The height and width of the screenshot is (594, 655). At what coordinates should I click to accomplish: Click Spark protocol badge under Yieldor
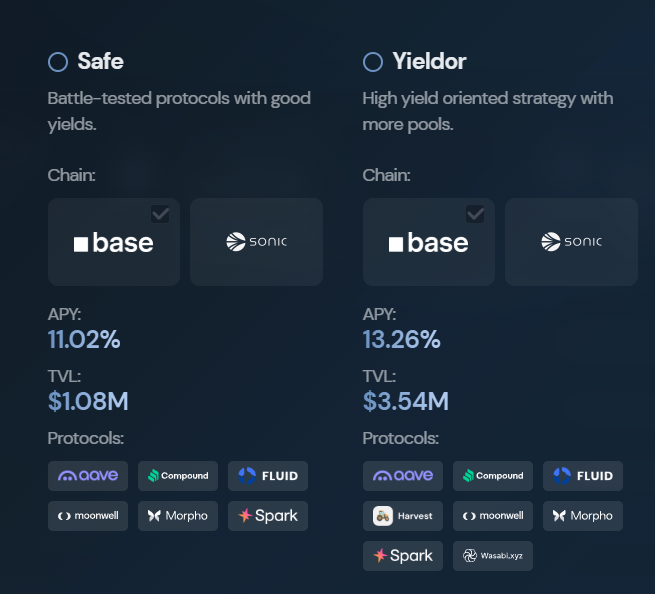click(x=403, y=555)
